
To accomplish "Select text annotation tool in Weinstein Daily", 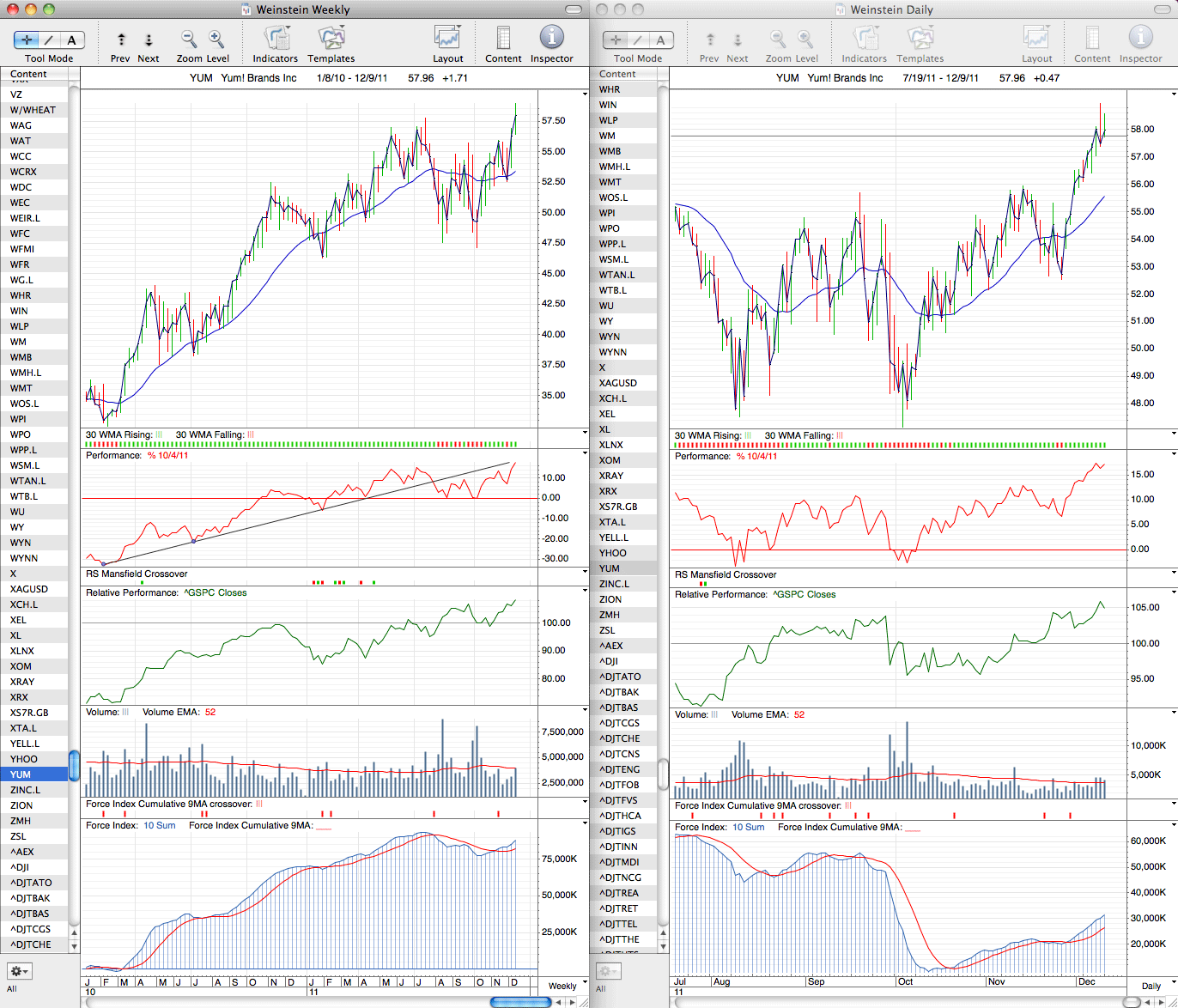I will (x=661, y=39).
